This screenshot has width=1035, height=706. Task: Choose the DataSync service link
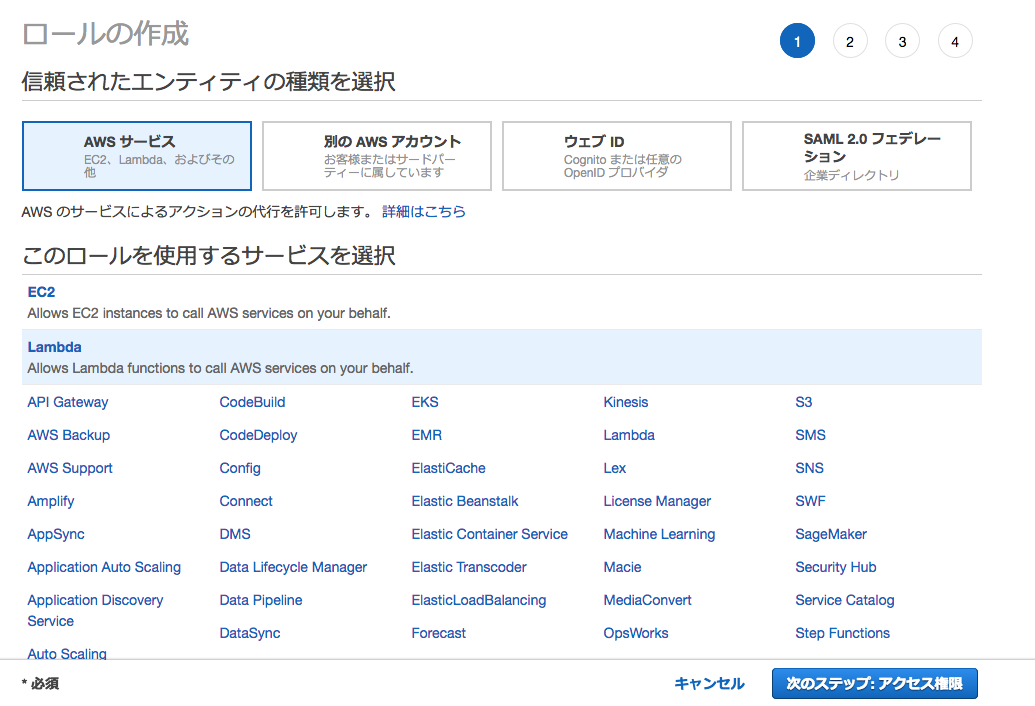point(250,633)
